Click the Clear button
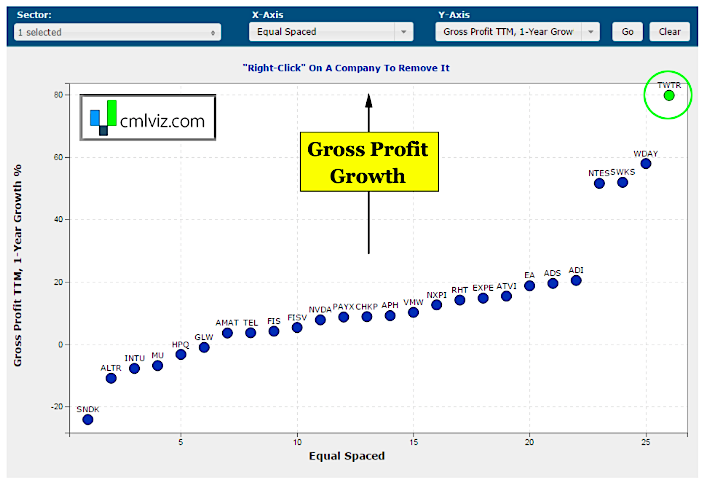This screenshot has height=484, width=706. pyautogui.click(x=670, y=32)
